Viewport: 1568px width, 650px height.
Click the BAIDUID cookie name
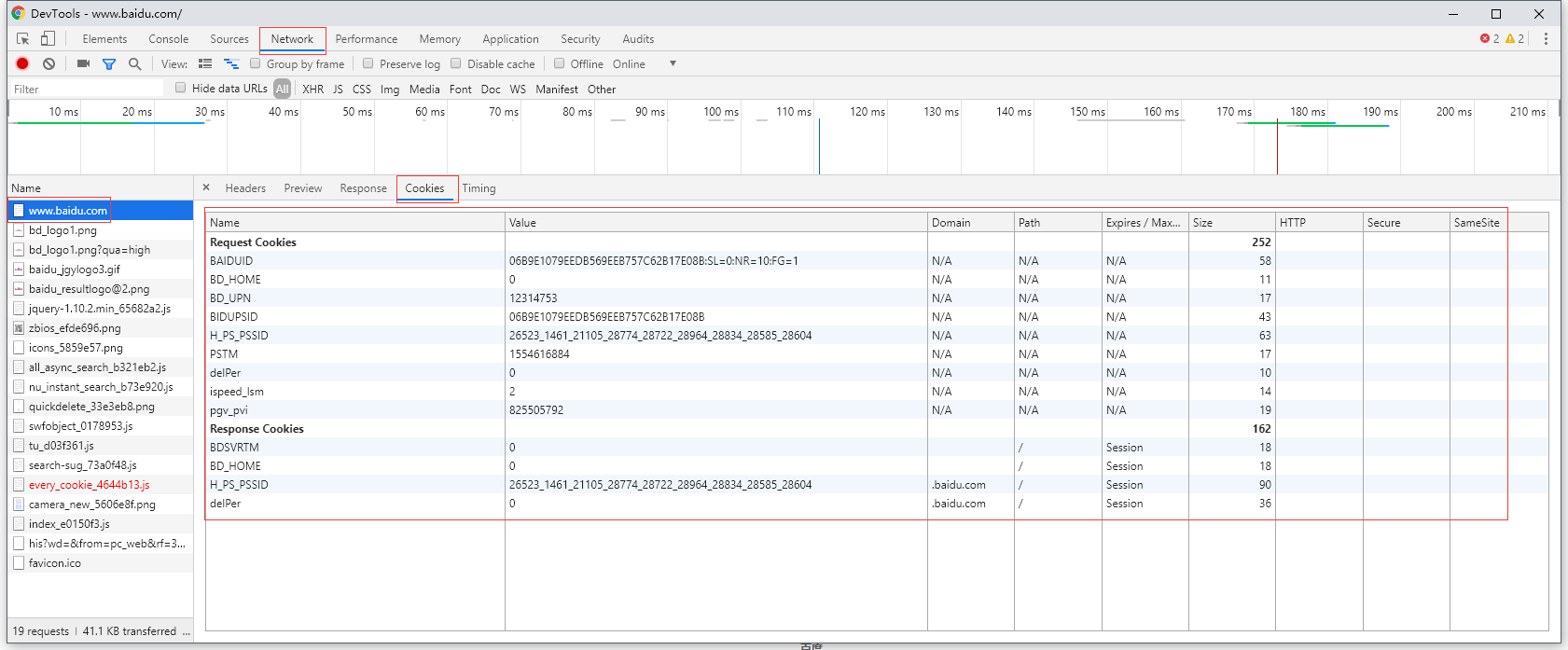(231, 261)
